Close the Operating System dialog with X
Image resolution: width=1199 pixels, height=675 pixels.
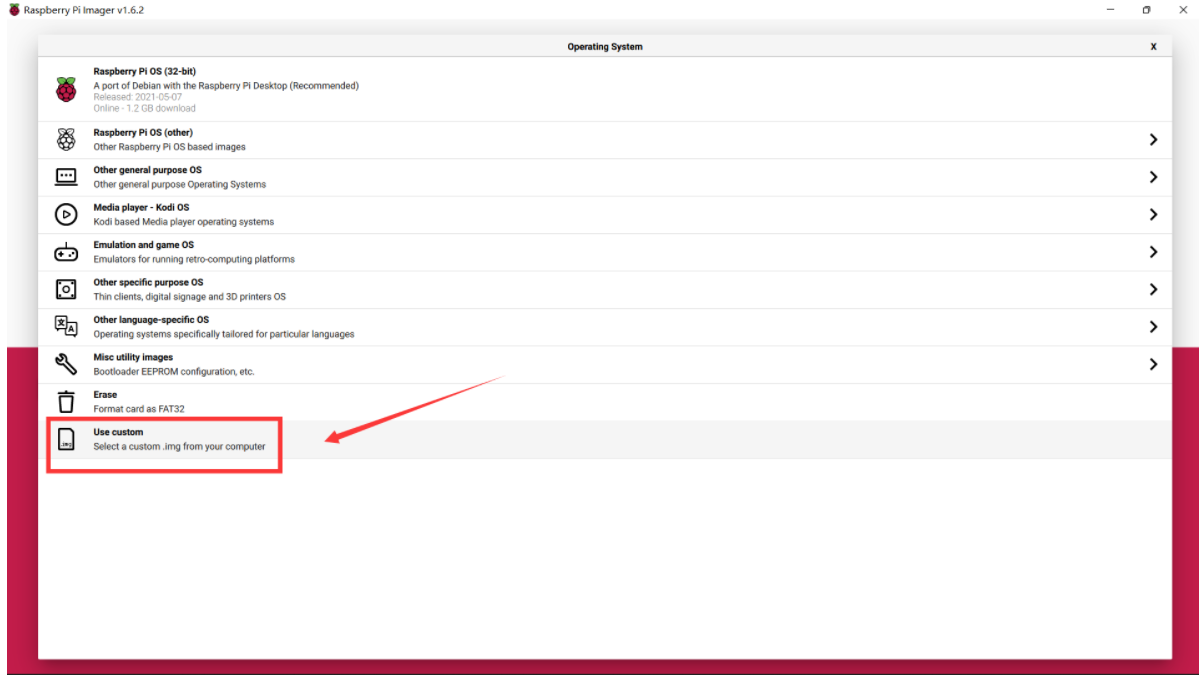pyautogui.click(x=1153, y=47)
